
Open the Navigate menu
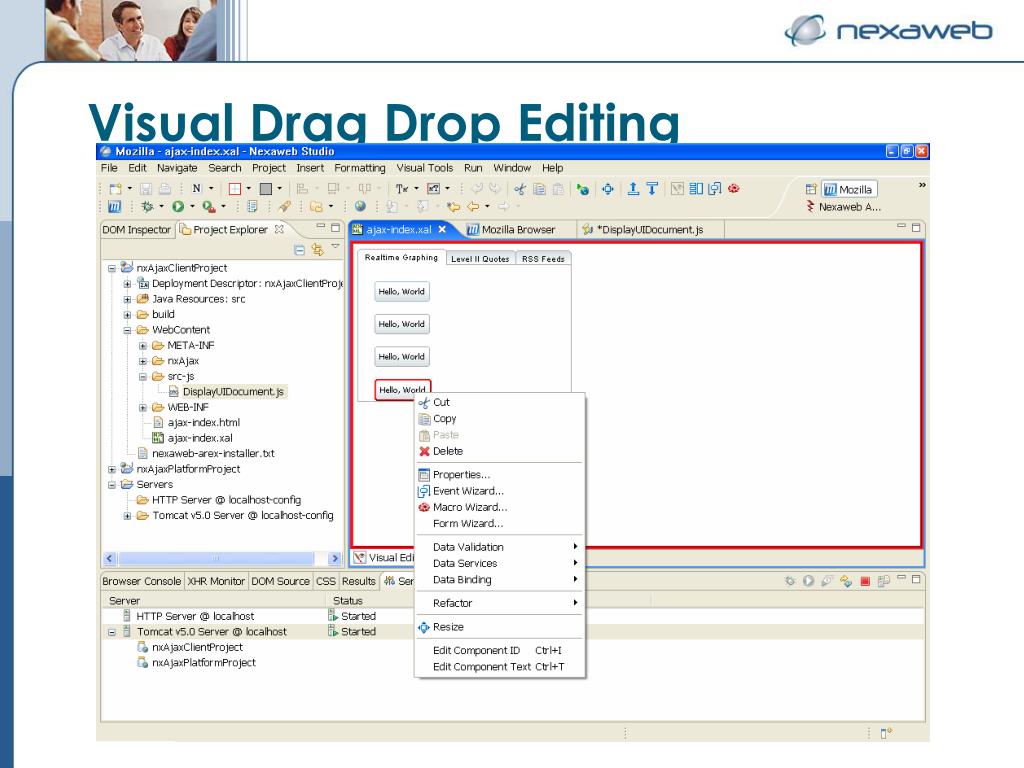(x=177, y=168)
